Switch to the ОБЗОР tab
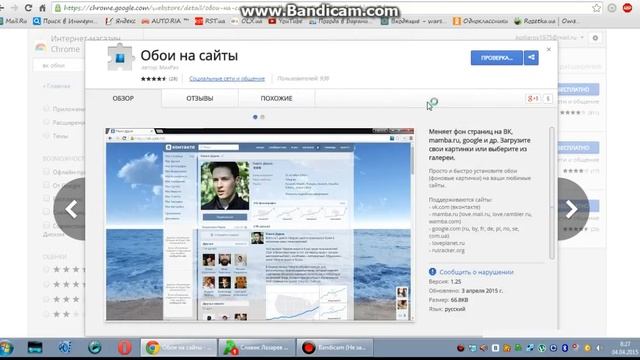Viewport: 640px width, 360px height. [123, 98]
